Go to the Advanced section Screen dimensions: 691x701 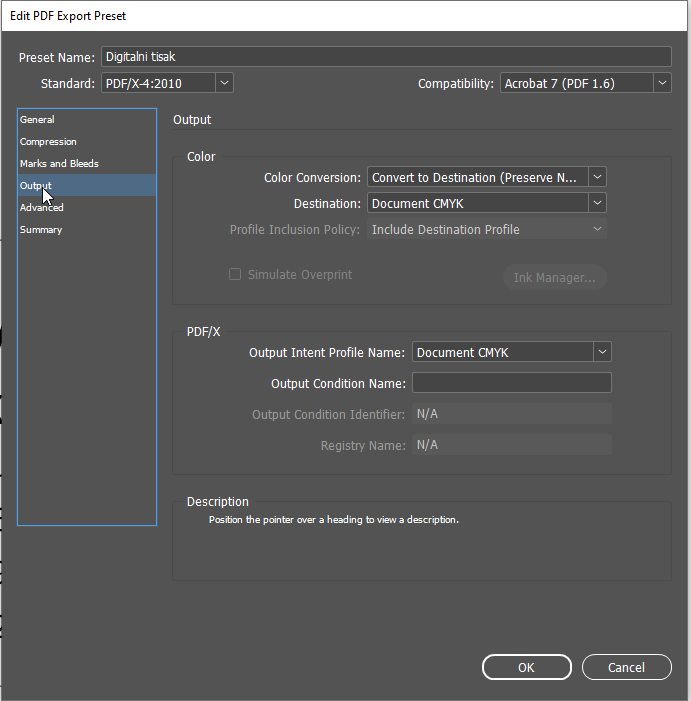(x=42, y=208)
